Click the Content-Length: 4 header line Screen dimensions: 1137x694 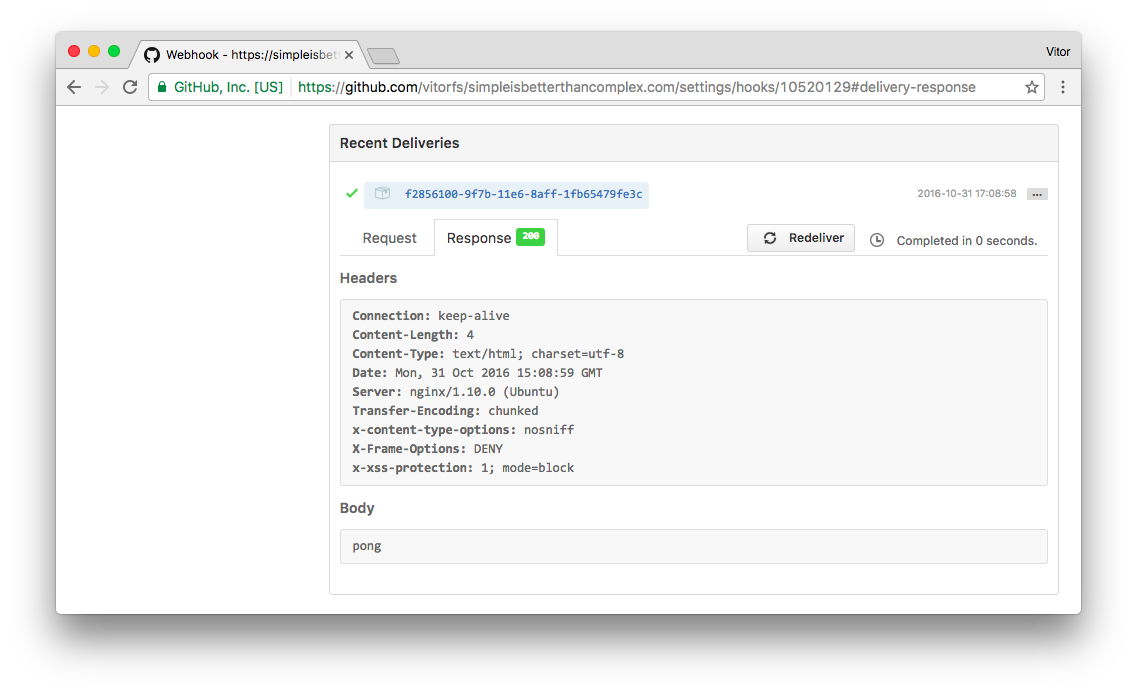click(x=413, y=334)
